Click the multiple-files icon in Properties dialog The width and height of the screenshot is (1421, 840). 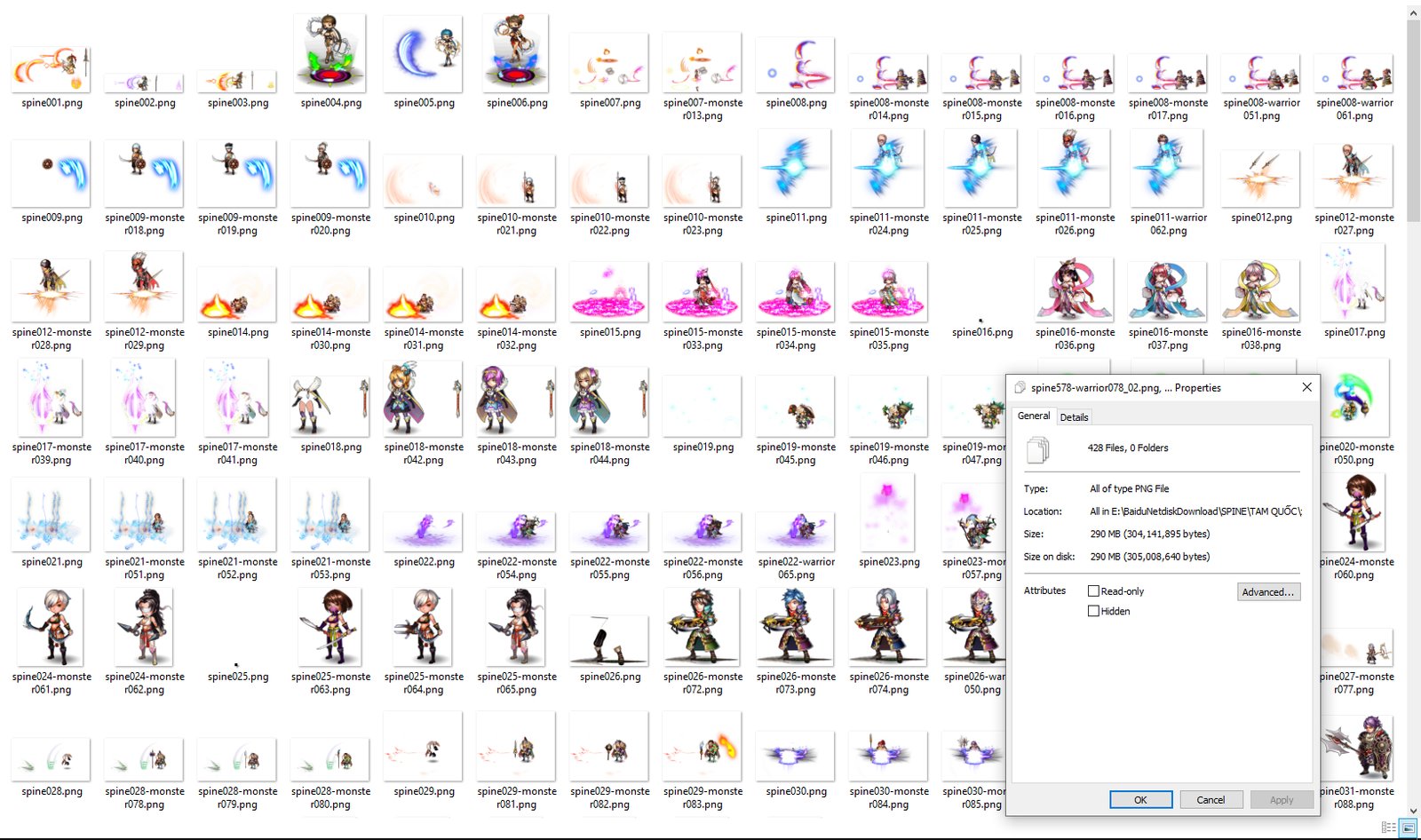click(x=1037, y=450)
